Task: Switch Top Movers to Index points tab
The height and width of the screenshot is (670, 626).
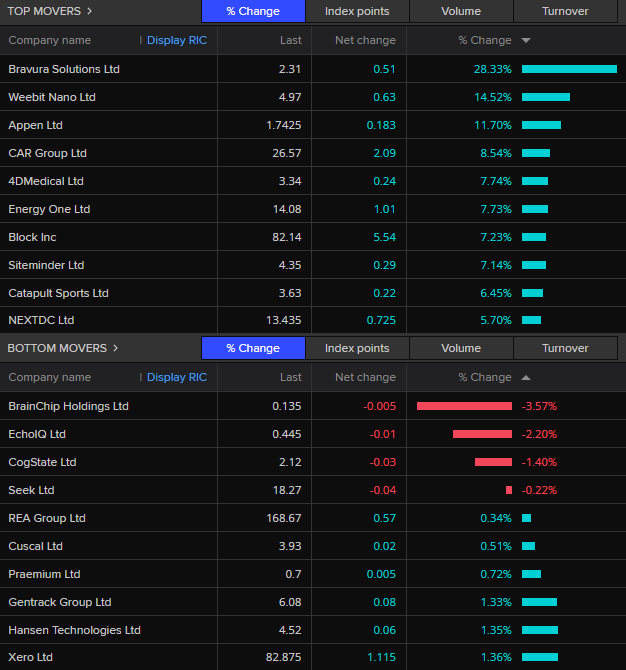Action: tap(357, 12)
